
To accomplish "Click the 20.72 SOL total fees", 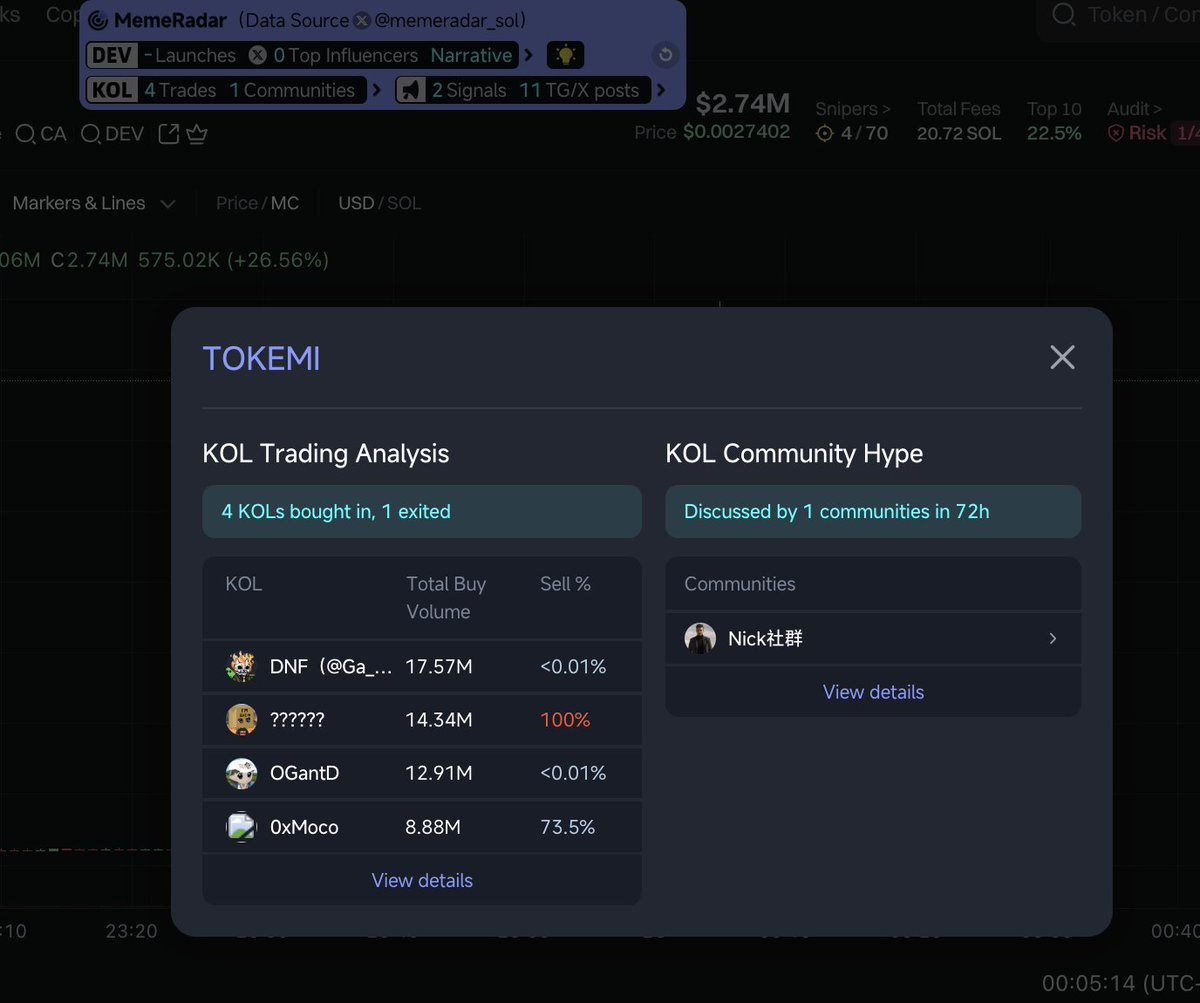I will [x=959, y=133].
